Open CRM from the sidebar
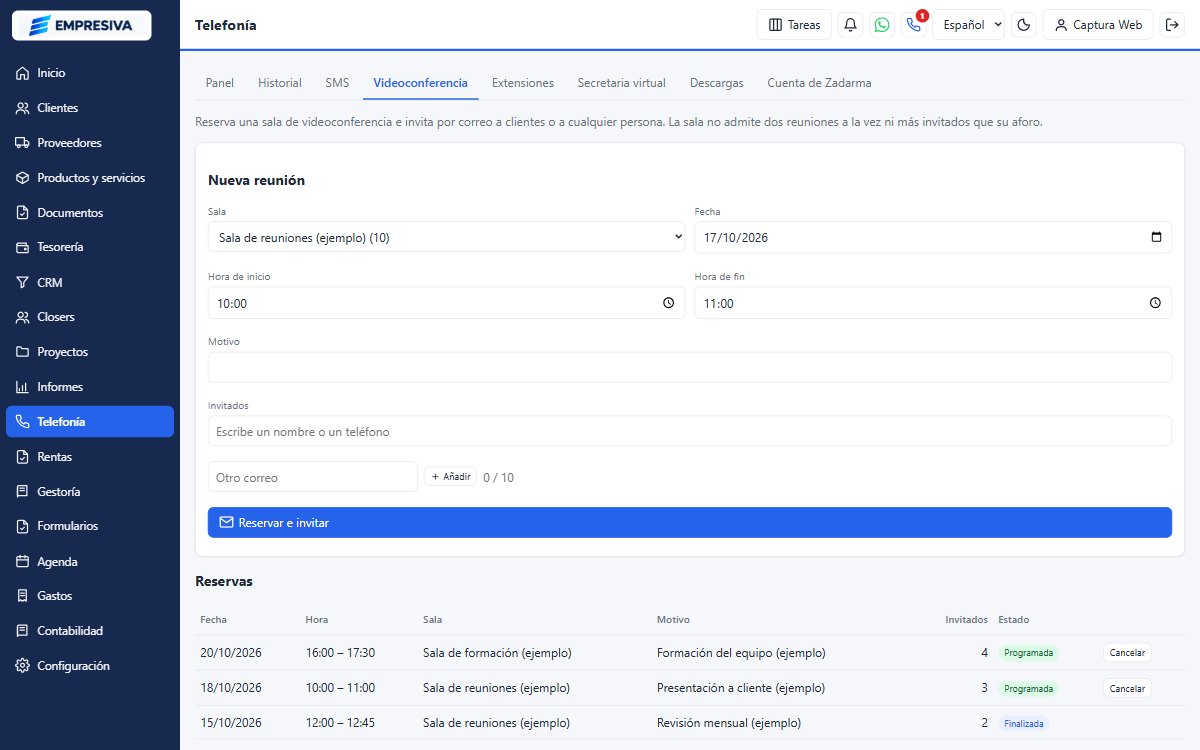 (x=90, y=283)
